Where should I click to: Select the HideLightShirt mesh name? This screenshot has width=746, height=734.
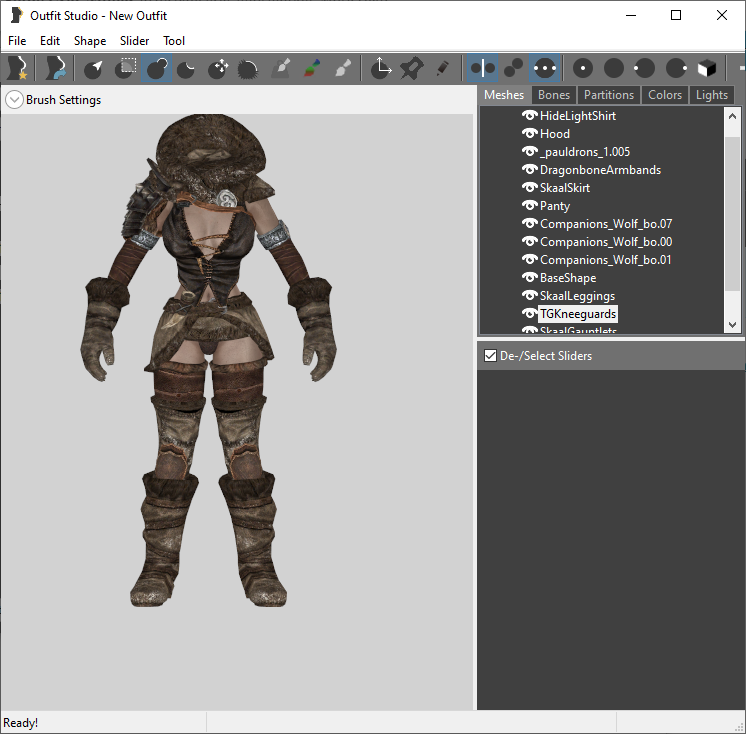[x=578, y=116]
